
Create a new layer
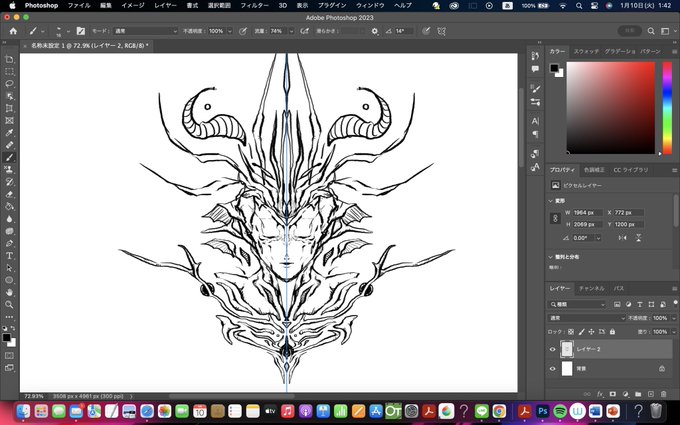(x=651, y=394)
